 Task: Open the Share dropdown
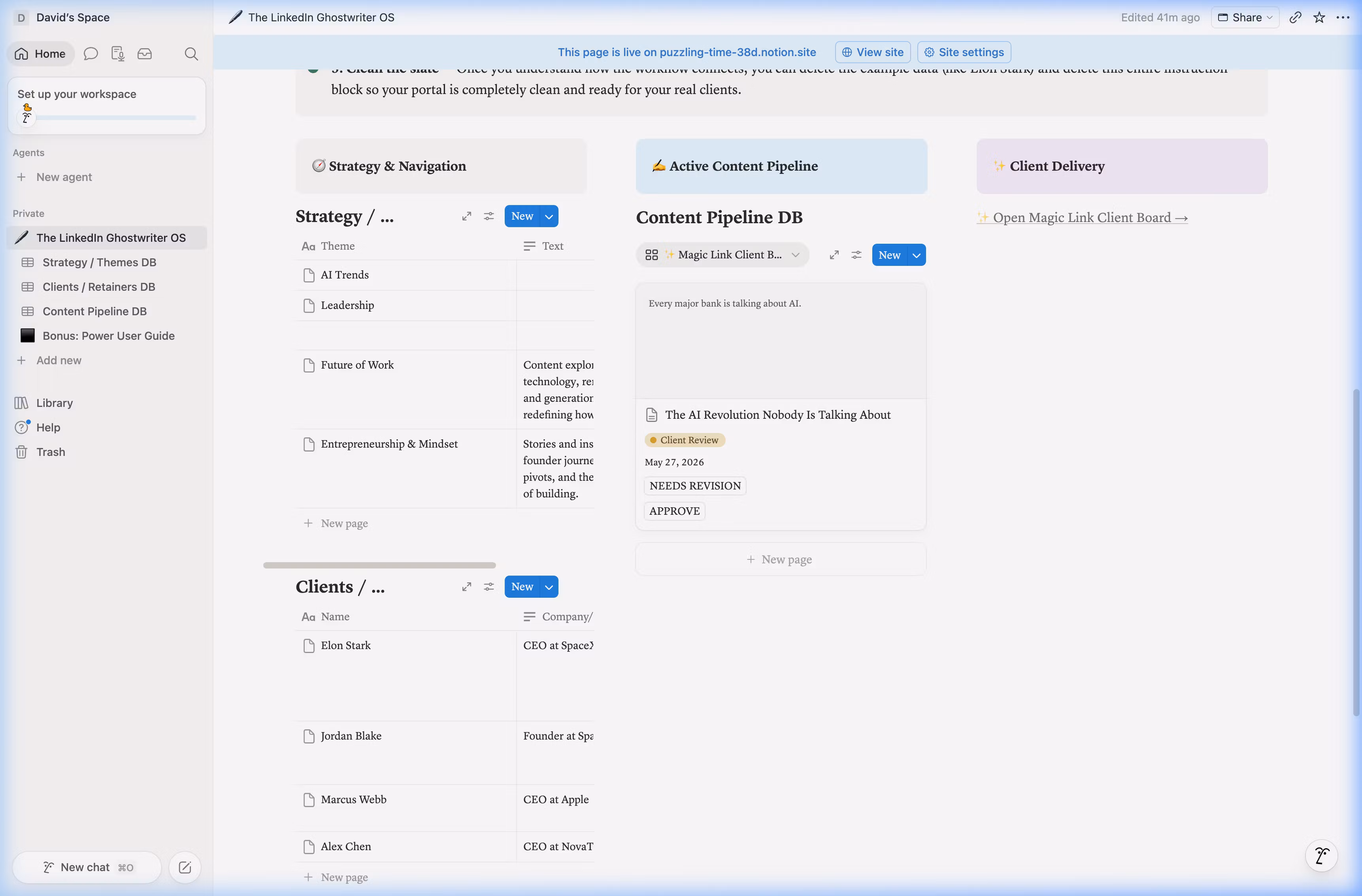coord(1245,18)
